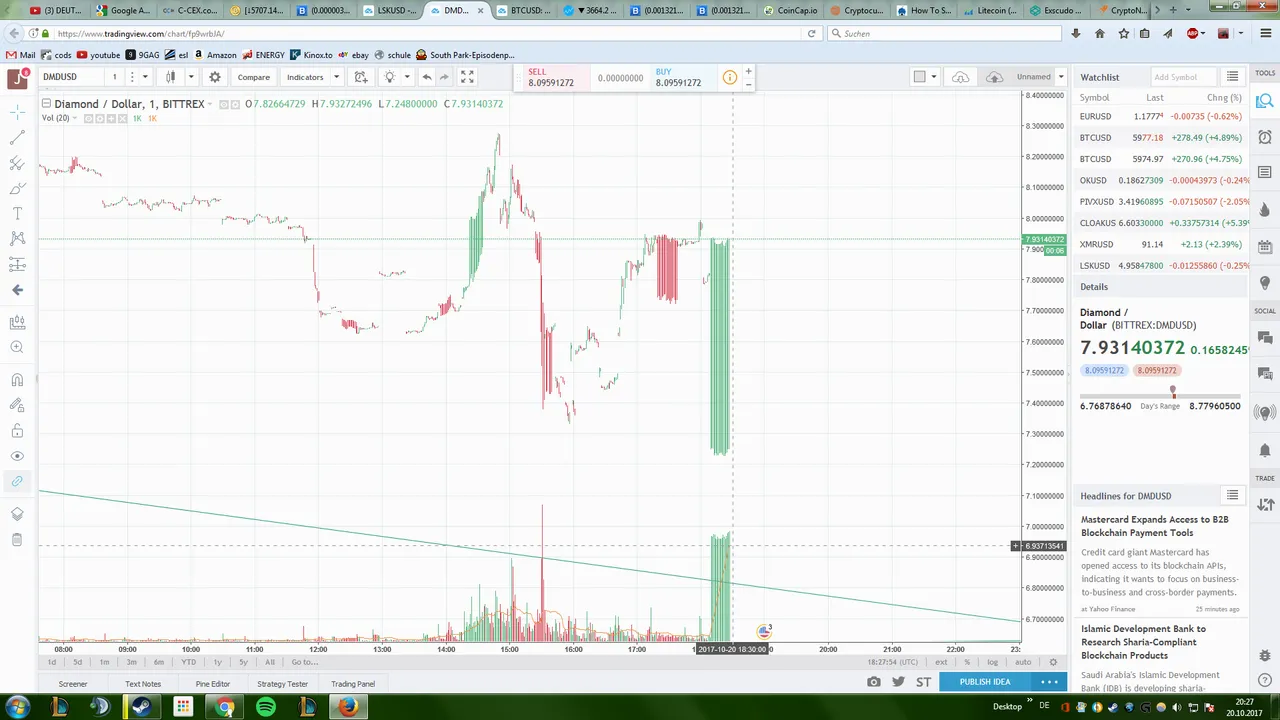Open the alerts clock icon in right sidebar

[x=1265, y=137]
